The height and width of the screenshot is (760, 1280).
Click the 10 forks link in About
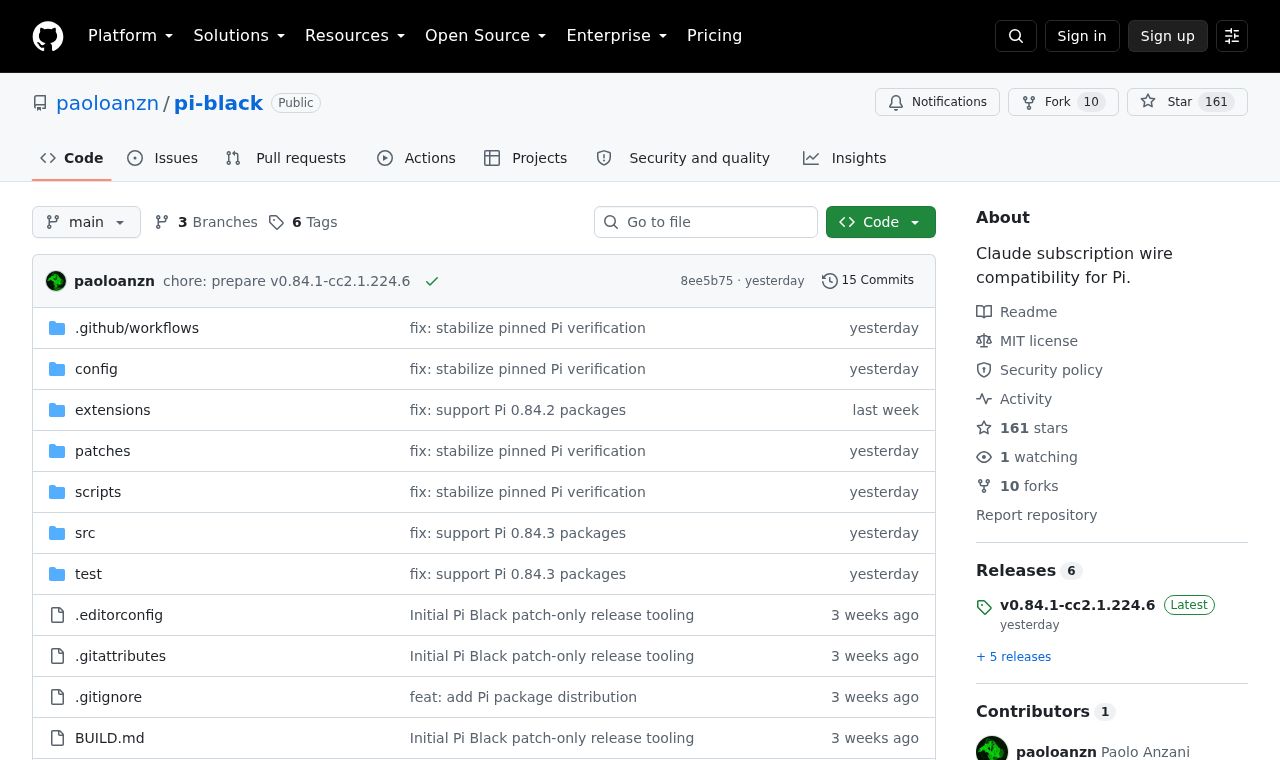point(1029,486)
